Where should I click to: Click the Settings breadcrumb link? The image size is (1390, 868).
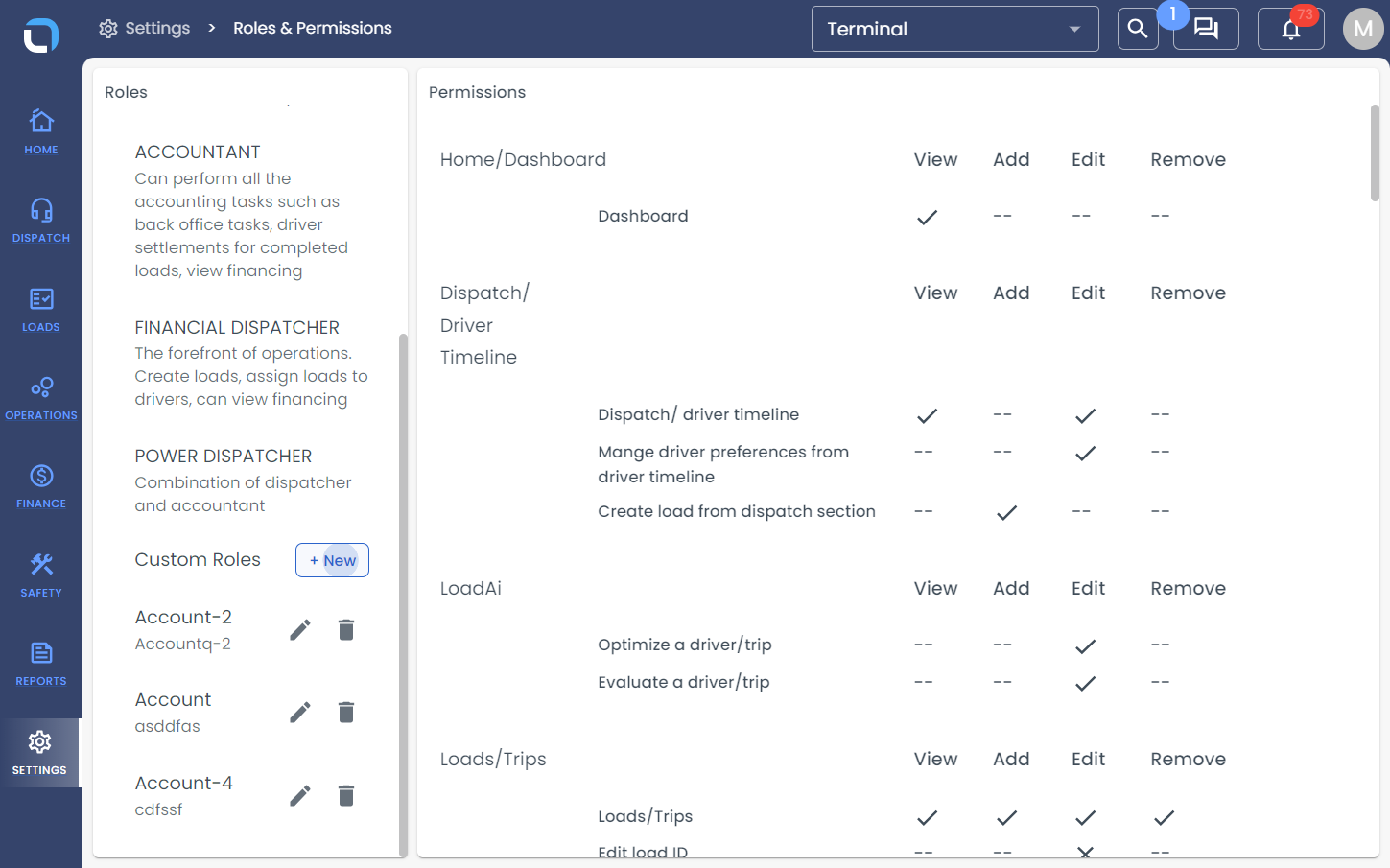tap(145, 29)
